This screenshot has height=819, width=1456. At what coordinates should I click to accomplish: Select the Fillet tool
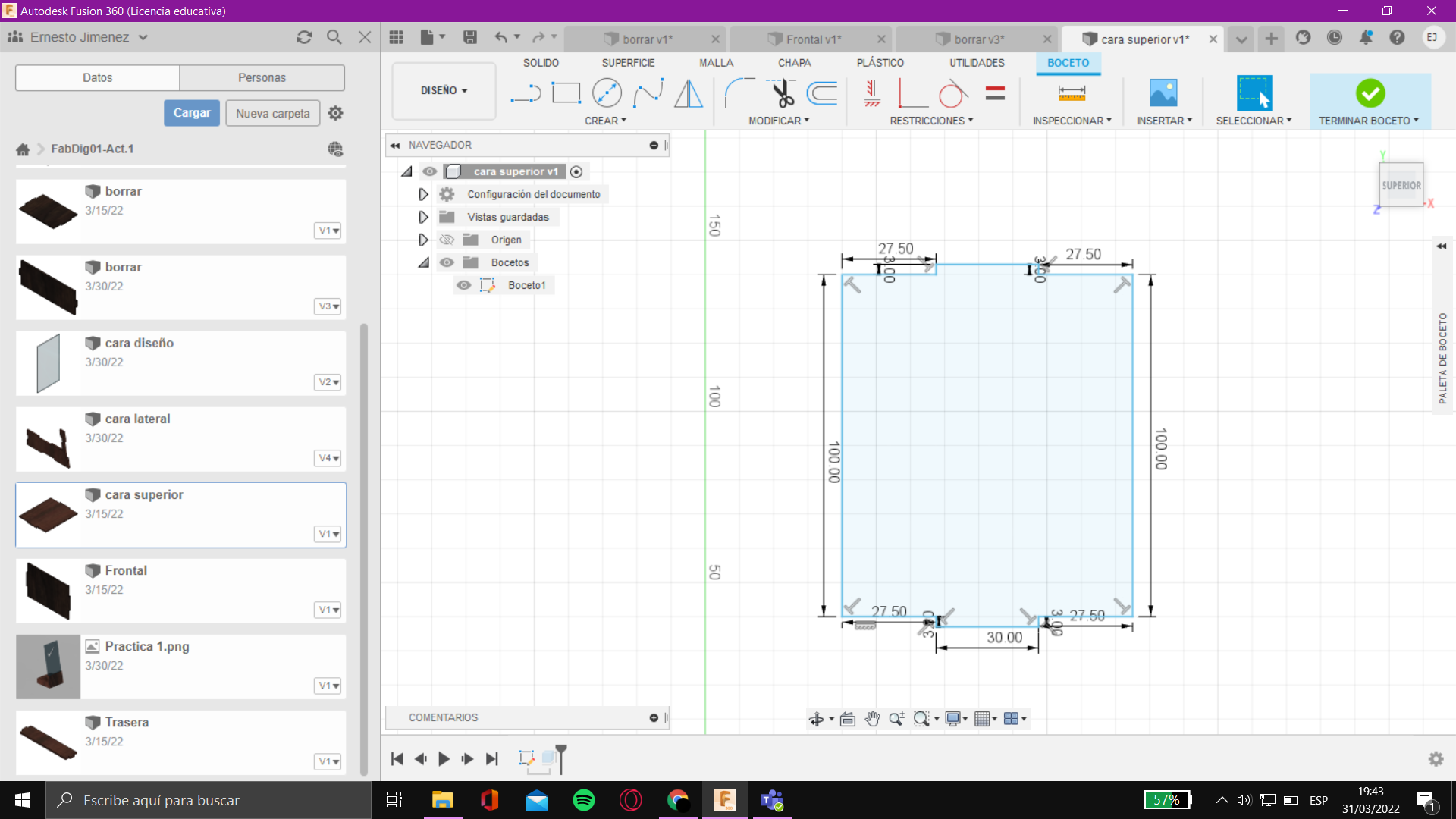(739, 93)
